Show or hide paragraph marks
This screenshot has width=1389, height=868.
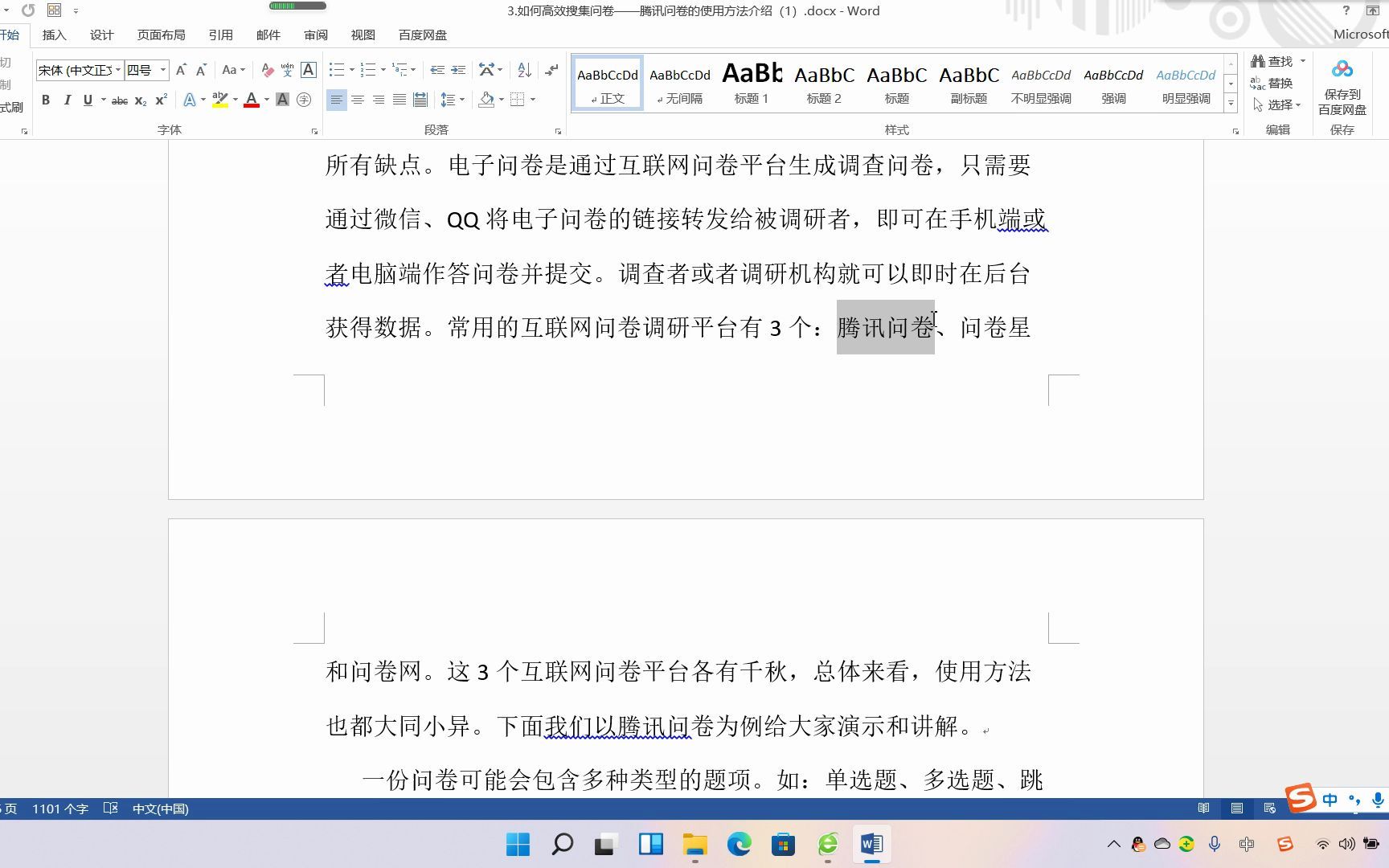(x=551, y=70)
